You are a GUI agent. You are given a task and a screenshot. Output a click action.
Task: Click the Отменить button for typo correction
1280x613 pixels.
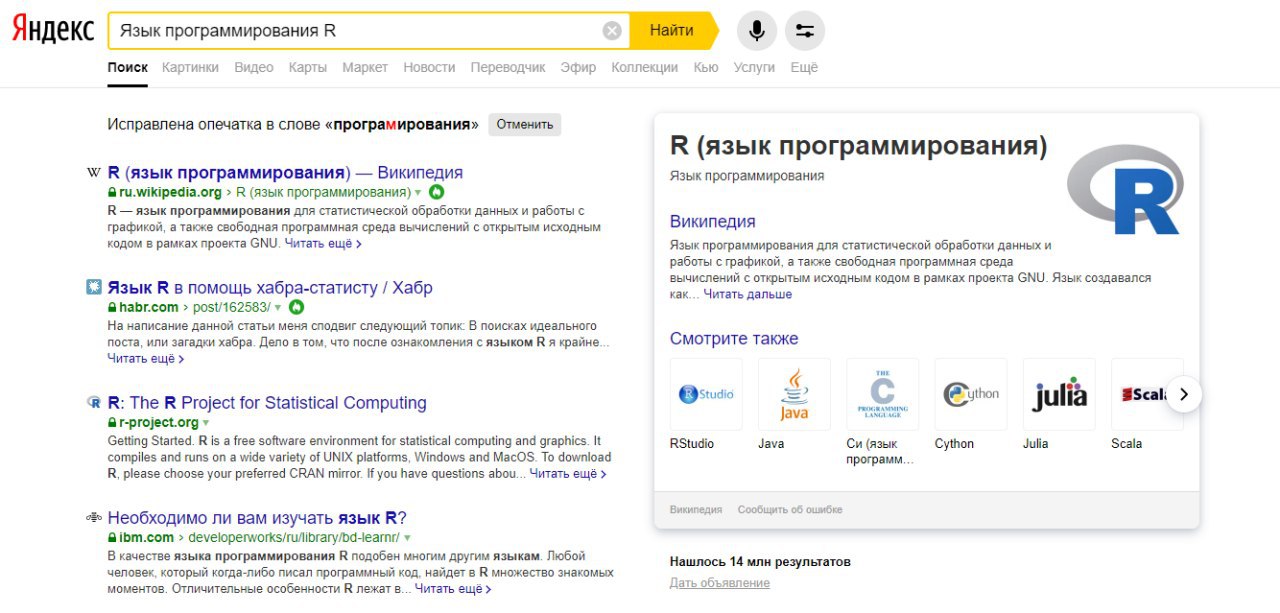pos(525,125)
